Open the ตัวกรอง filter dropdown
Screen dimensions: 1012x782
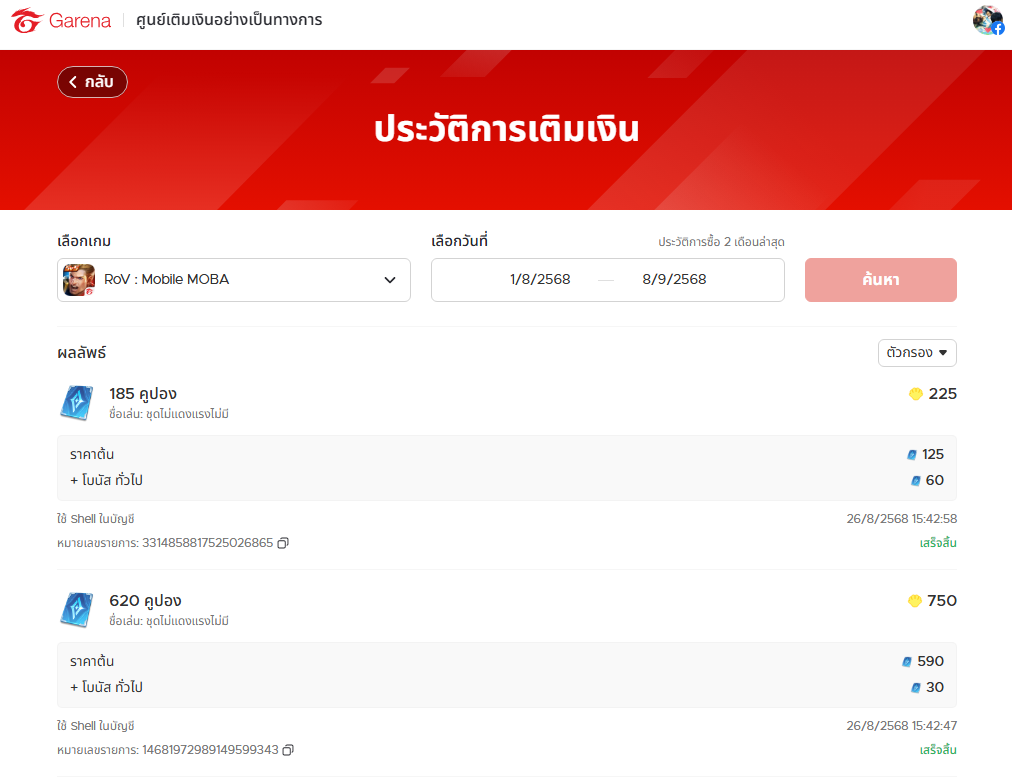pyautogui.click(x=917, y=353)
